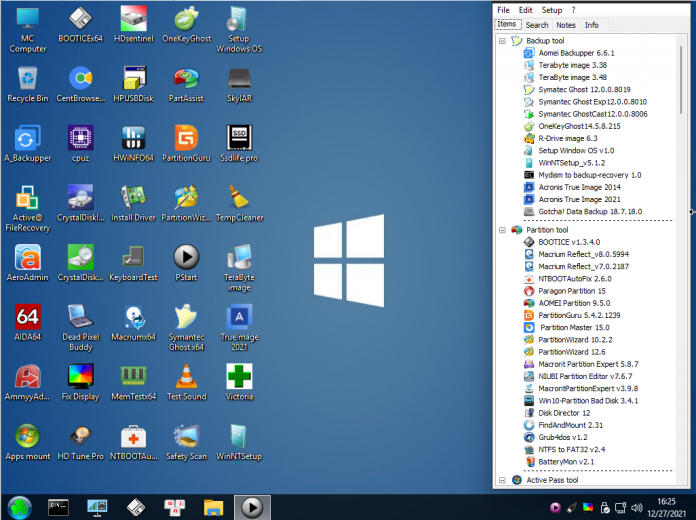Open the Dead Pixel Buddy icon
Image resolution: width=696 pixels, height=520 pixels.
[x=80, y=328]
